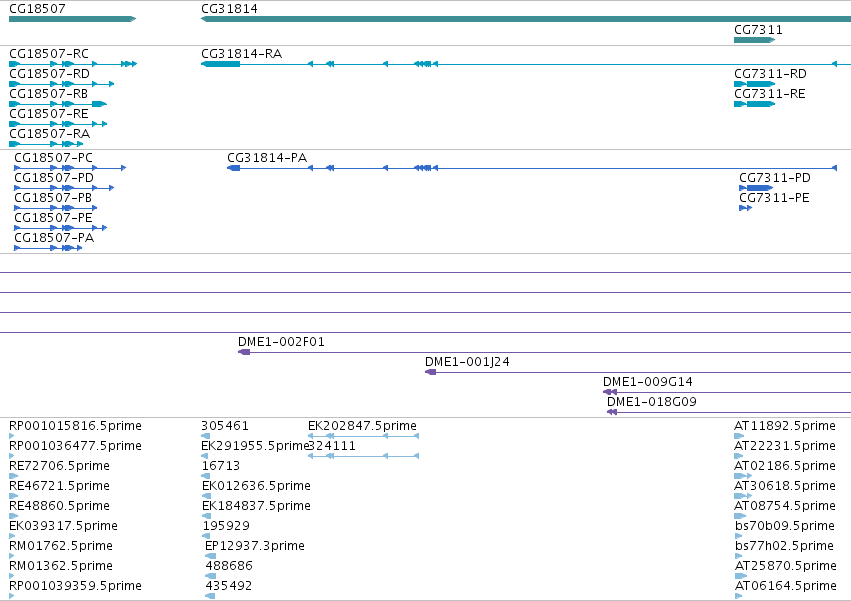Click the EK202847.5prime spliced EST label
This screenshot has width=851, height=601.
pyautogui.click(x=362, y=426)
